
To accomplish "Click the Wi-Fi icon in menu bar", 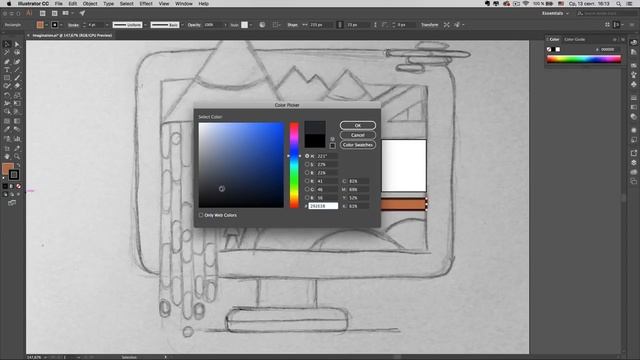I will pyautogui.click(x=526, y=4).
